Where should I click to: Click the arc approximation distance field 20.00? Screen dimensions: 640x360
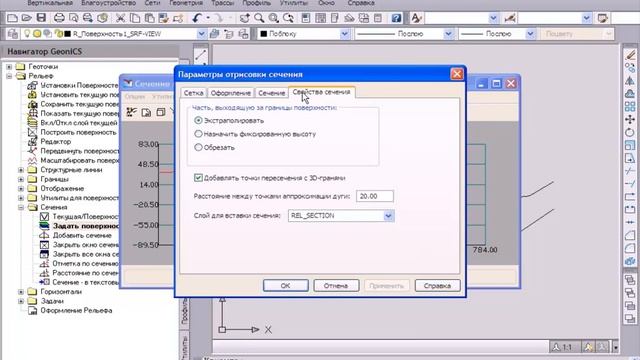coord(375,196)
